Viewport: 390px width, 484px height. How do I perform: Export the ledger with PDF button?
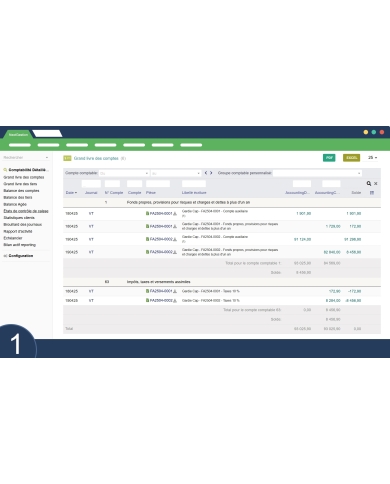point(329,158)
